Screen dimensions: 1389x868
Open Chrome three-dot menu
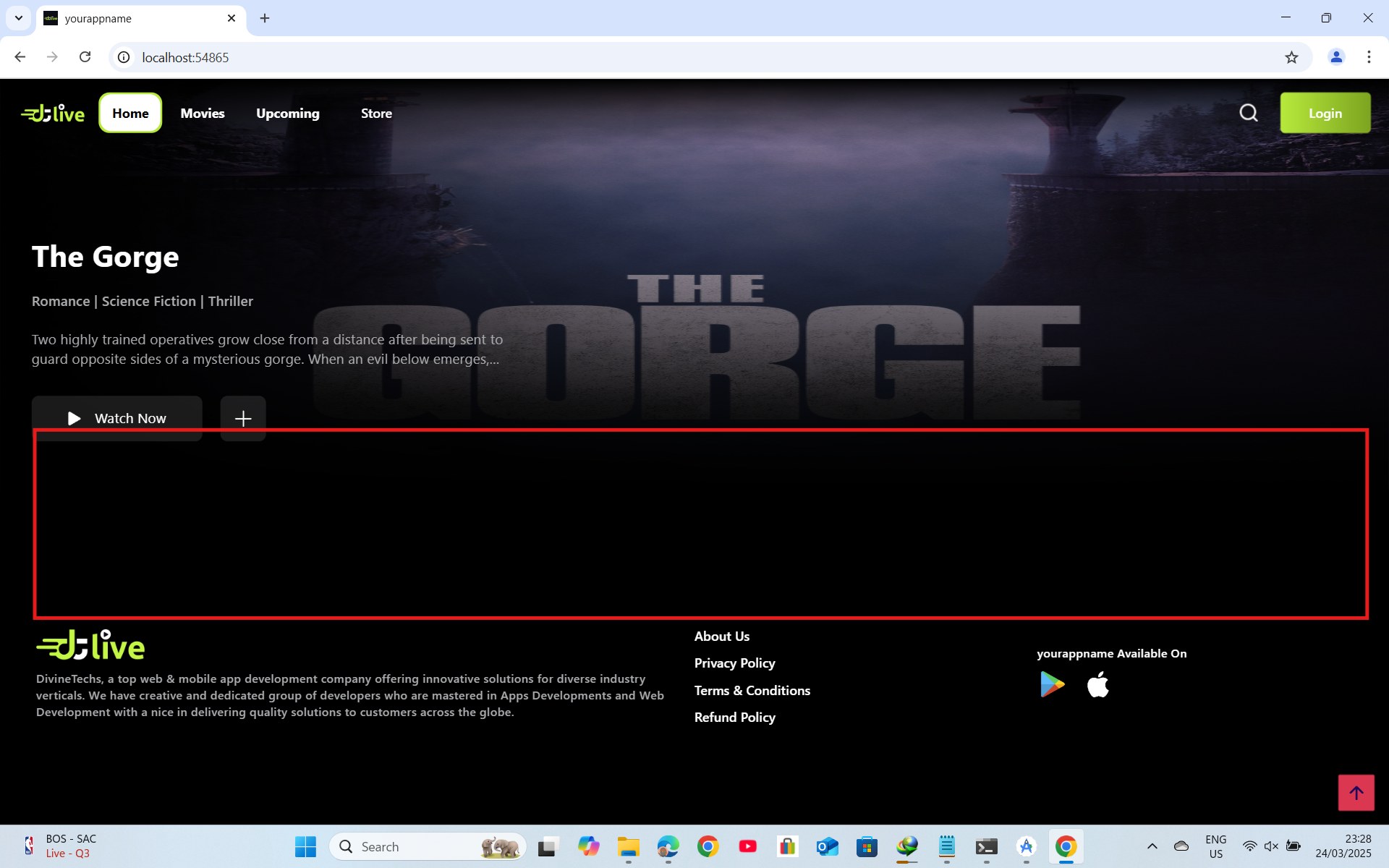[1369, 57]
